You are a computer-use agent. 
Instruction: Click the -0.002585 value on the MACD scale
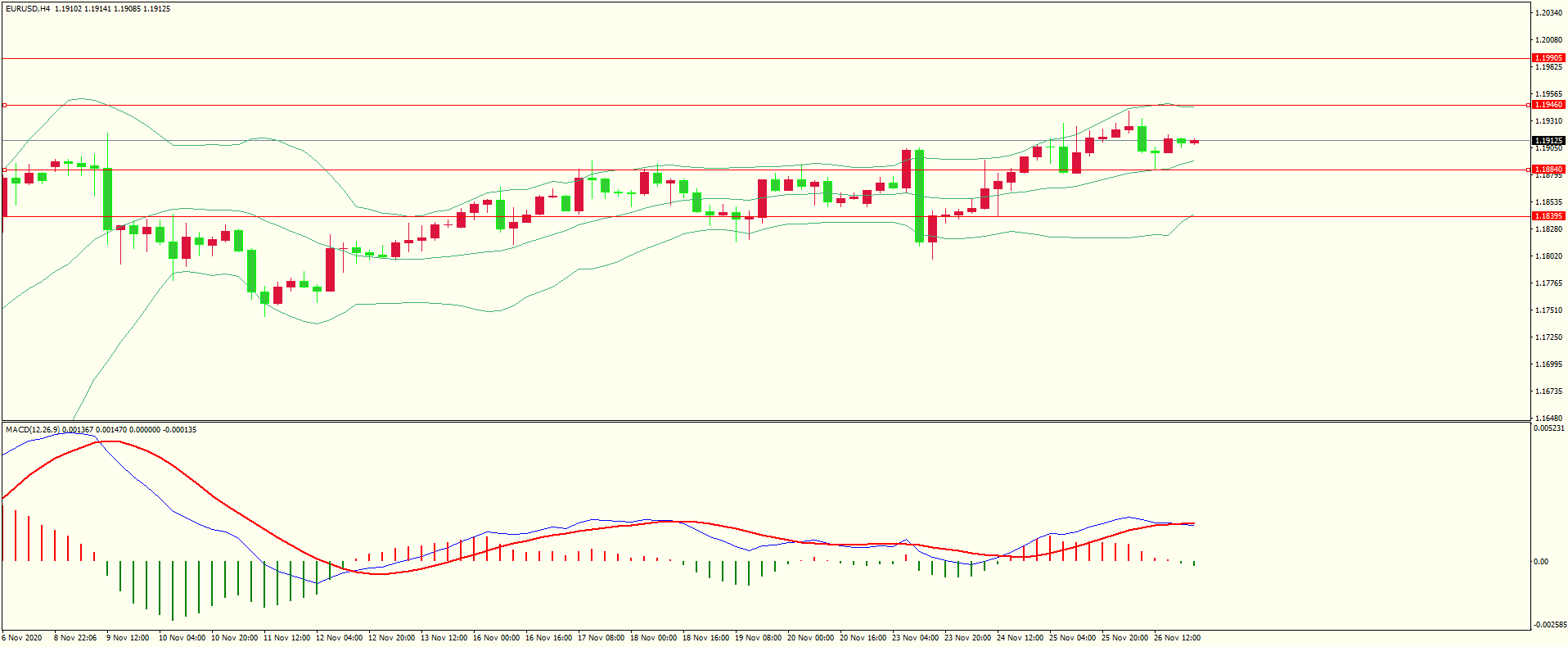(1549, 624)
